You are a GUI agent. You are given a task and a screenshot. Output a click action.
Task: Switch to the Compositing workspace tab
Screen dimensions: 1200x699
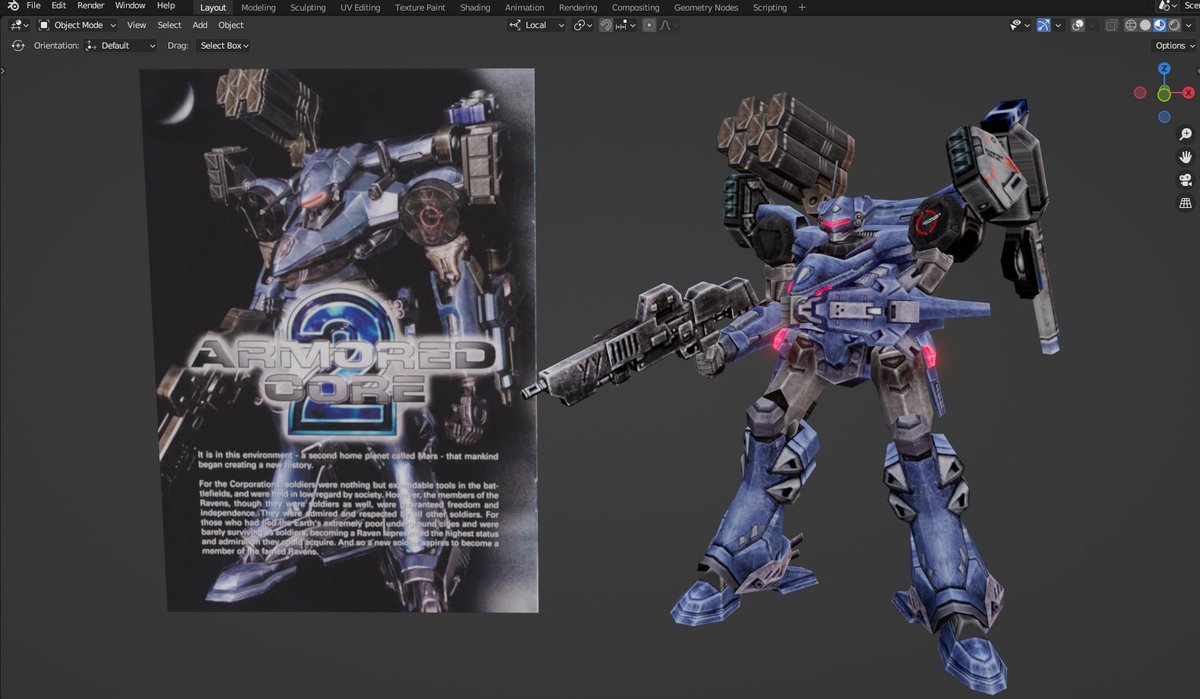click(x=636, y=7)
